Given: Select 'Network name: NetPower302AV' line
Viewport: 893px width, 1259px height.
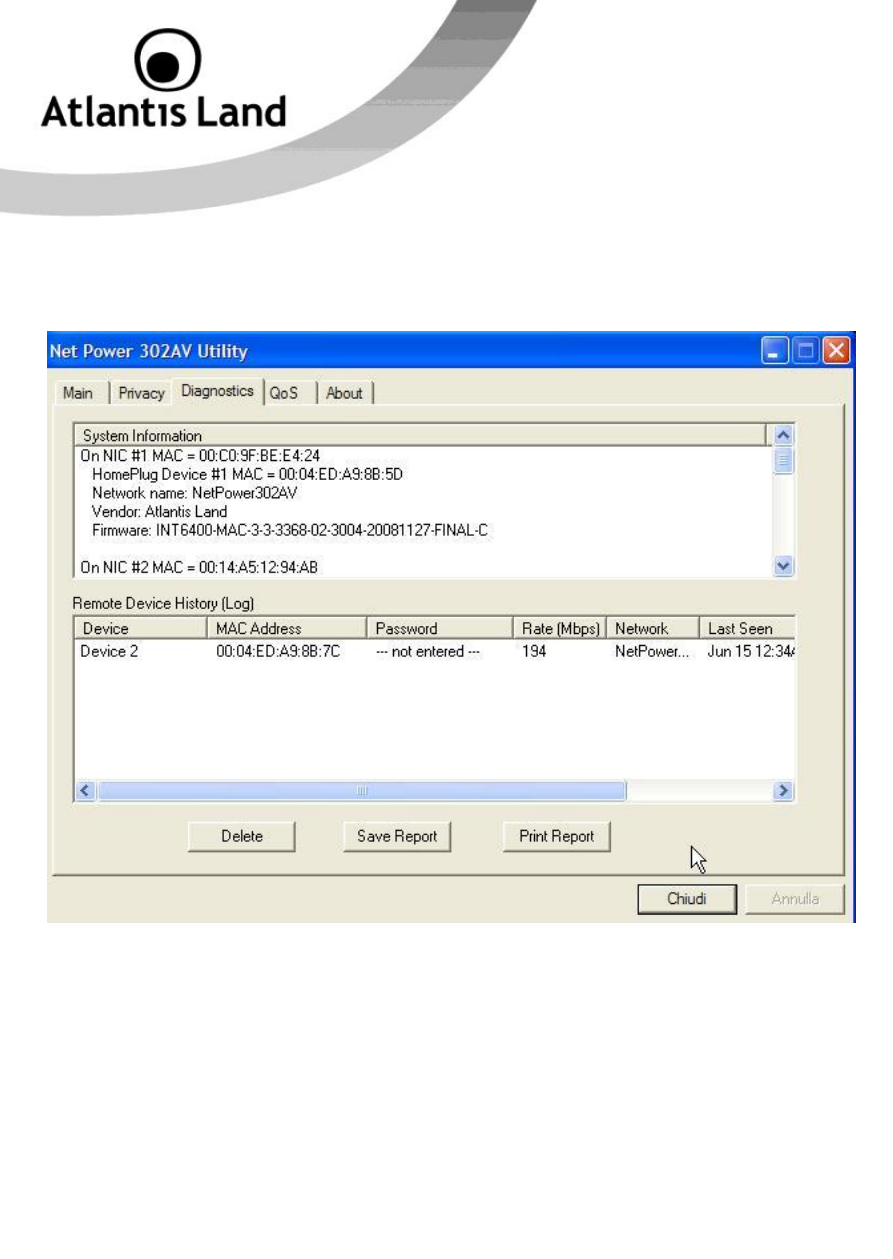Looking at the screenshot, I should click(x=195, y=492).
